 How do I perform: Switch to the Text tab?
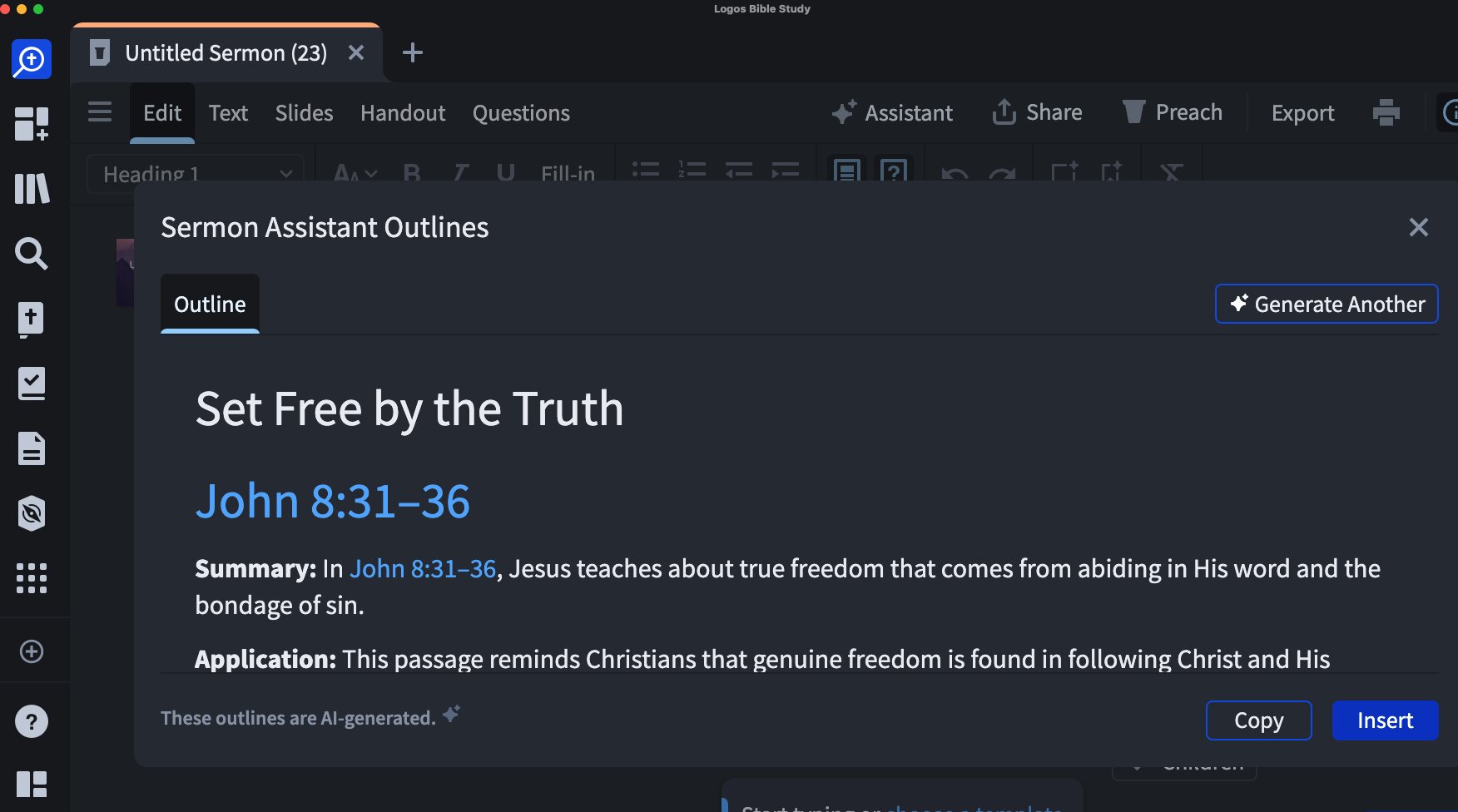[228, 112]
